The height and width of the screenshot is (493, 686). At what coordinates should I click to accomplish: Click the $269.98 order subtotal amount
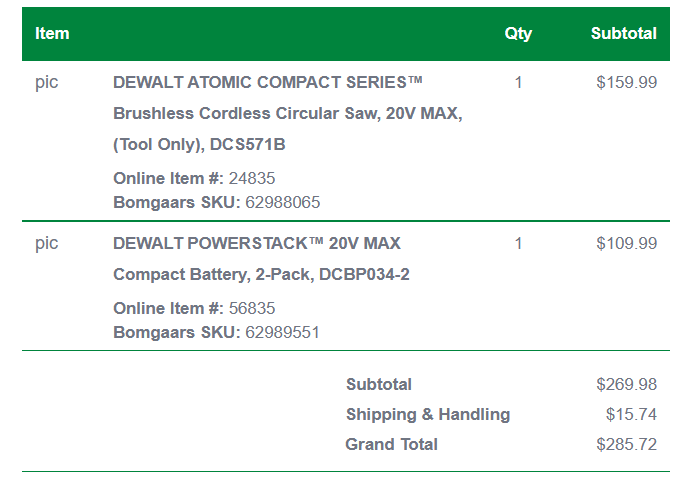pyautogui.click(x=626, y=384)
